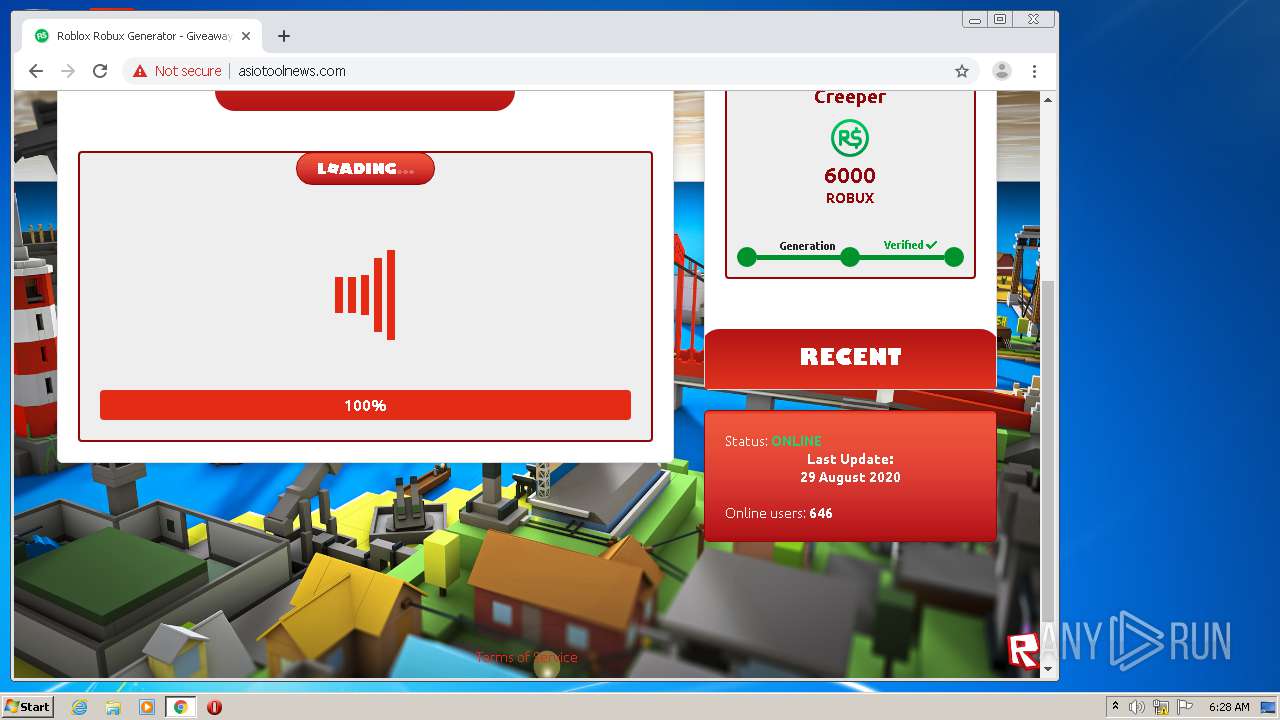Click the red Opera taskbar icon
This screenshot has width=1280, height=720.
tap(214, 707)
